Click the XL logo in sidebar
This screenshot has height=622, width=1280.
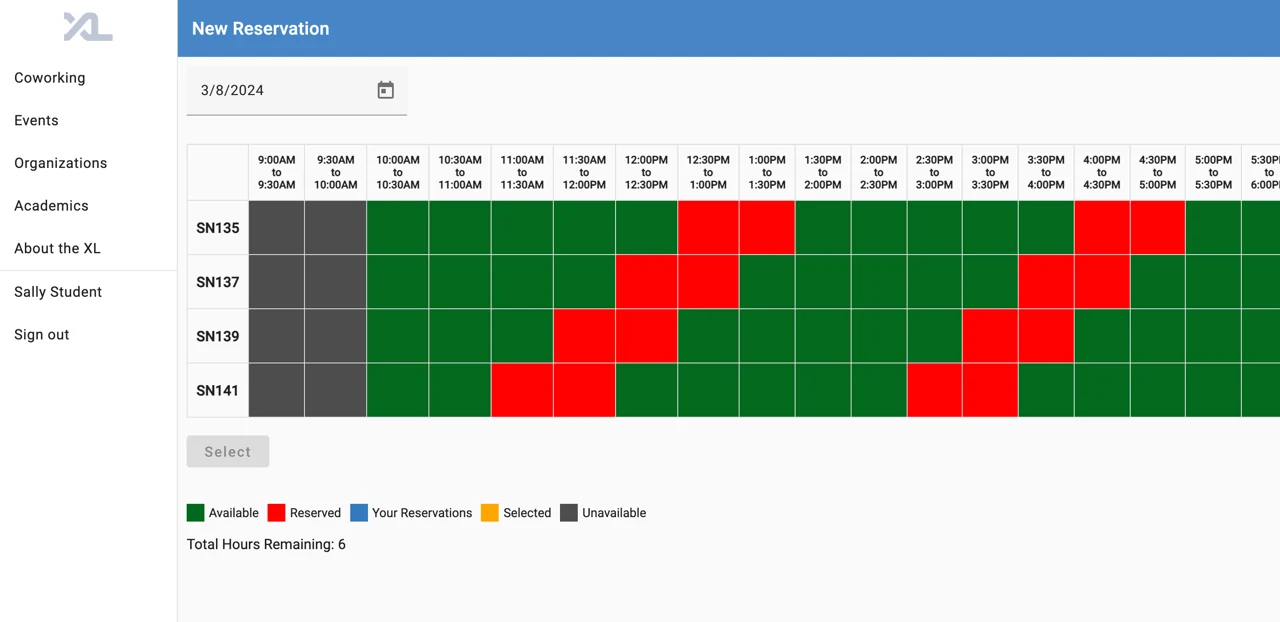[x=88, y=27]
